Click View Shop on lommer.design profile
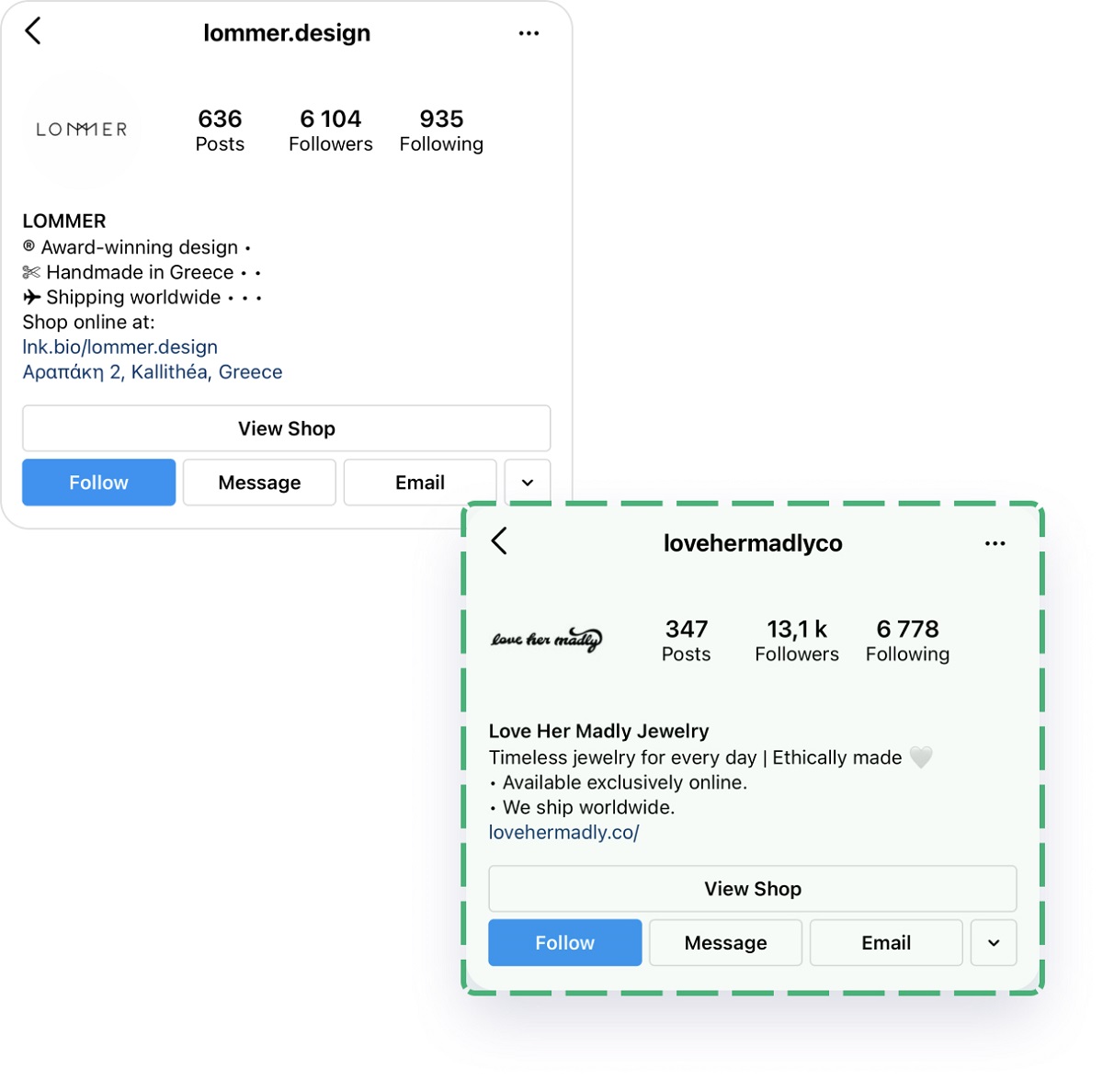The image size is (1103, 1092). click(287, 428)
